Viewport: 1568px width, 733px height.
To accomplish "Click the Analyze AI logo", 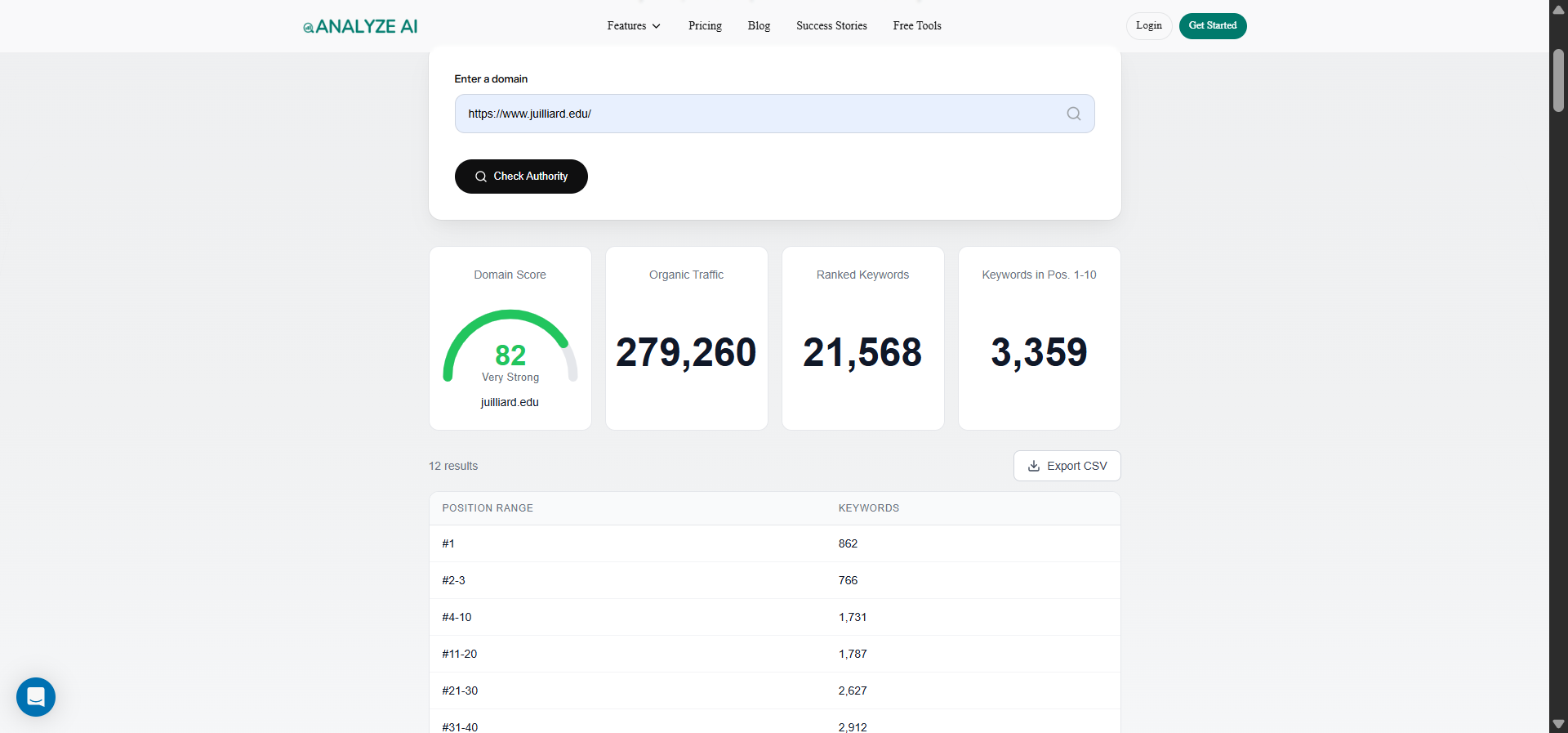I will (360, 26).
